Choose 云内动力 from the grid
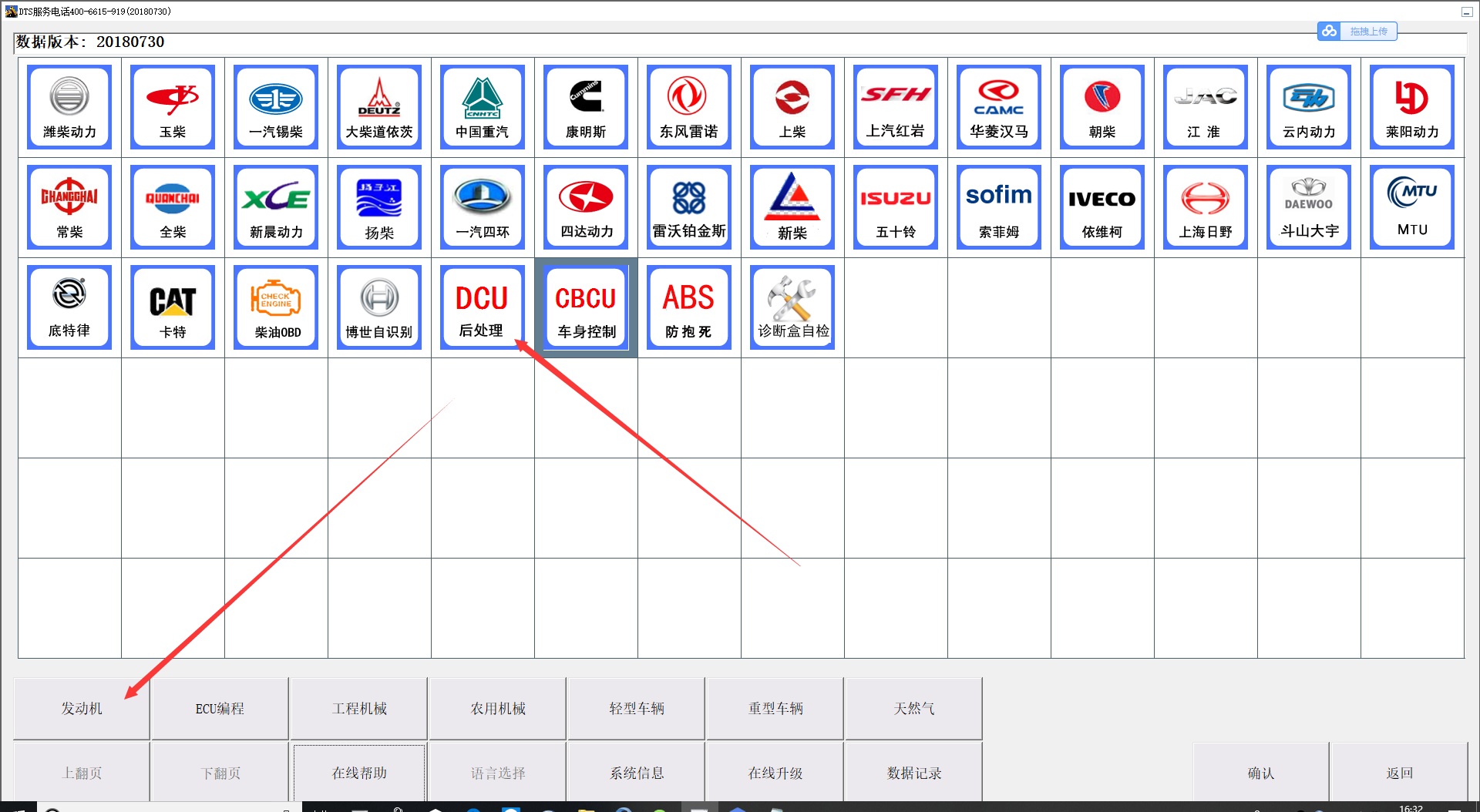Image resolution: width=1480 pixels, height=812 pixels. [1309, 107]
